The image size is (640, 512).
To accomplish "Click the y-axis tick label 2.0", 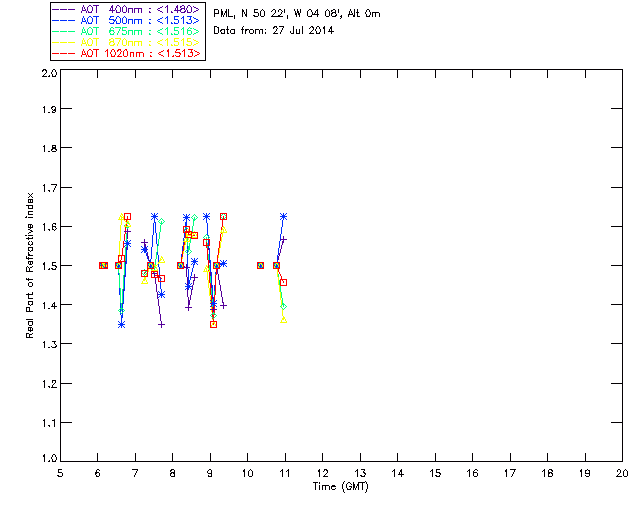I will coord(49,73).
